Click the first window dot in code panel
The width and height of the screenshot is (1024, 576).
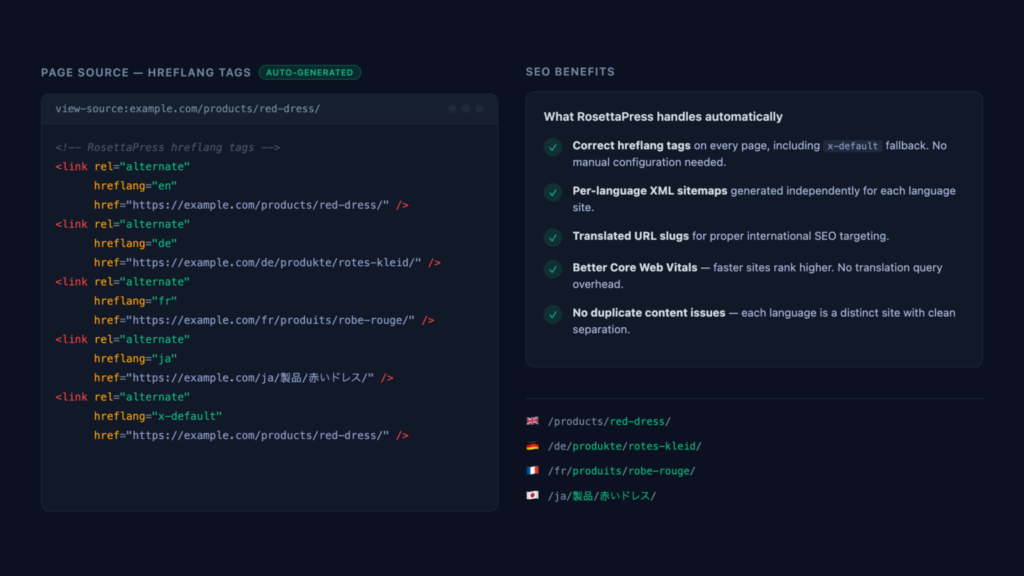tap(452, 108)
